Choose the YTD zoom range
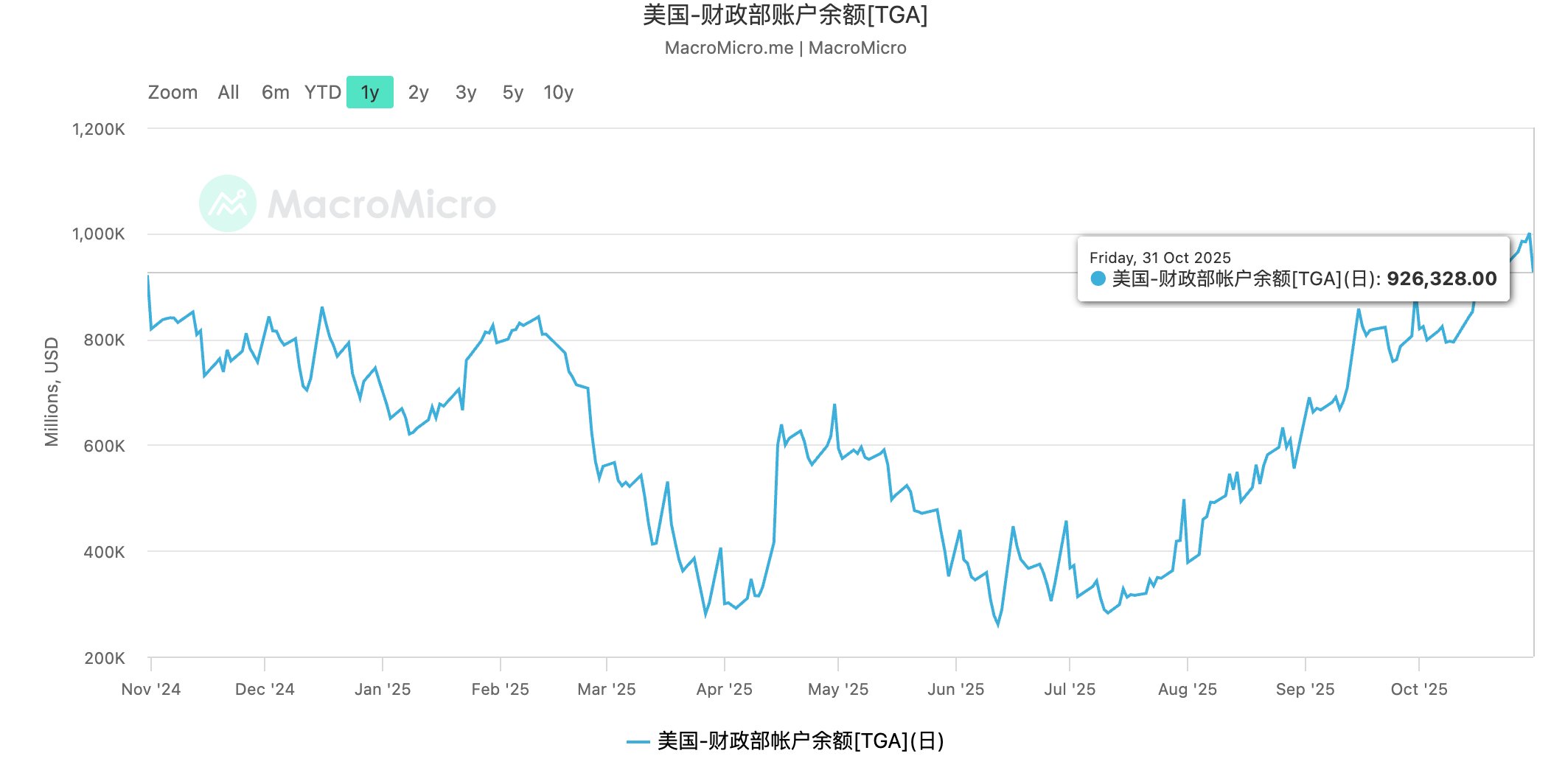This screenshot has height=784, width=1551. (x=323, y=92)
